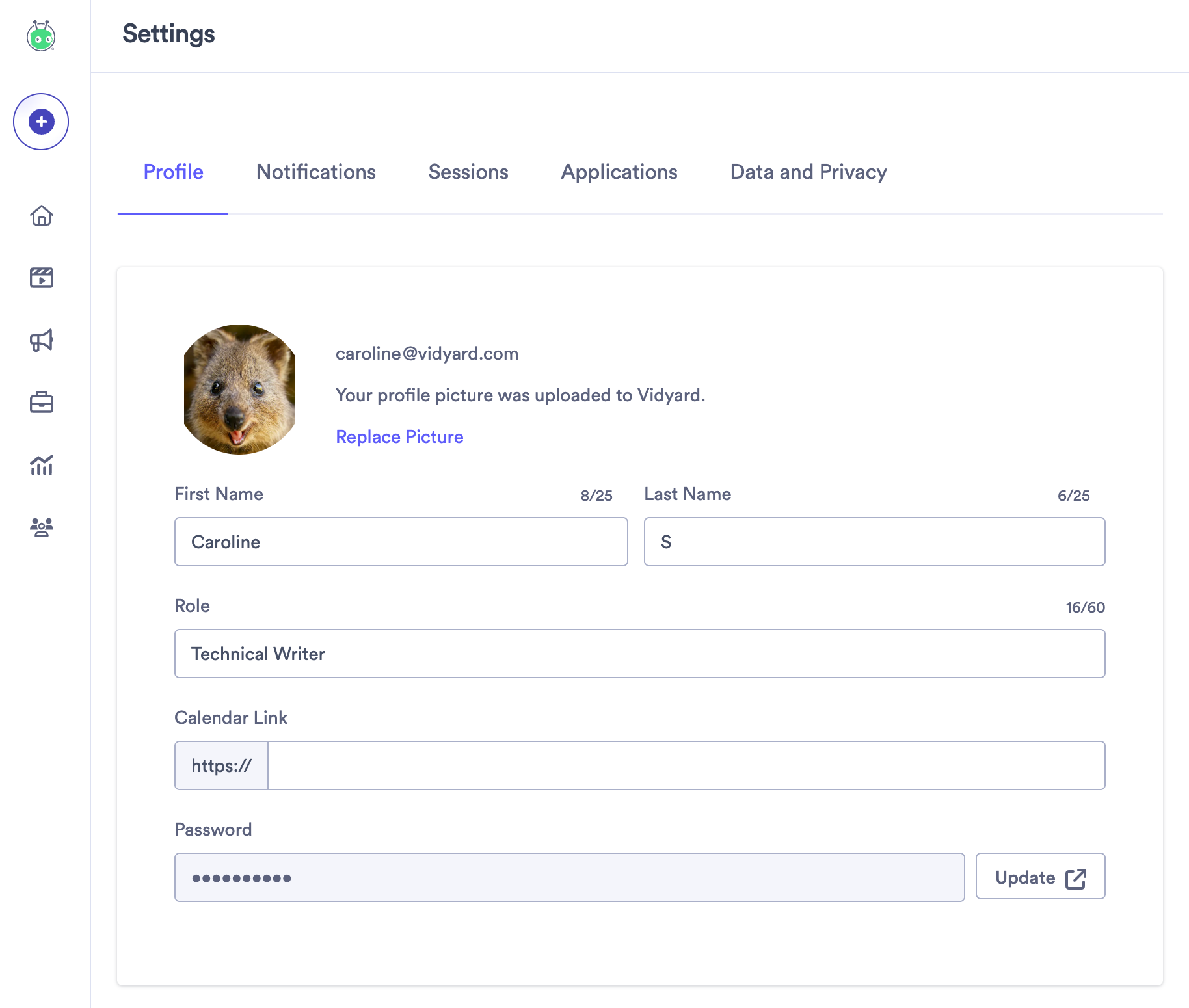
Task: Open the Videos library icon
Action: pyautogui.click(x=41, y=277)
